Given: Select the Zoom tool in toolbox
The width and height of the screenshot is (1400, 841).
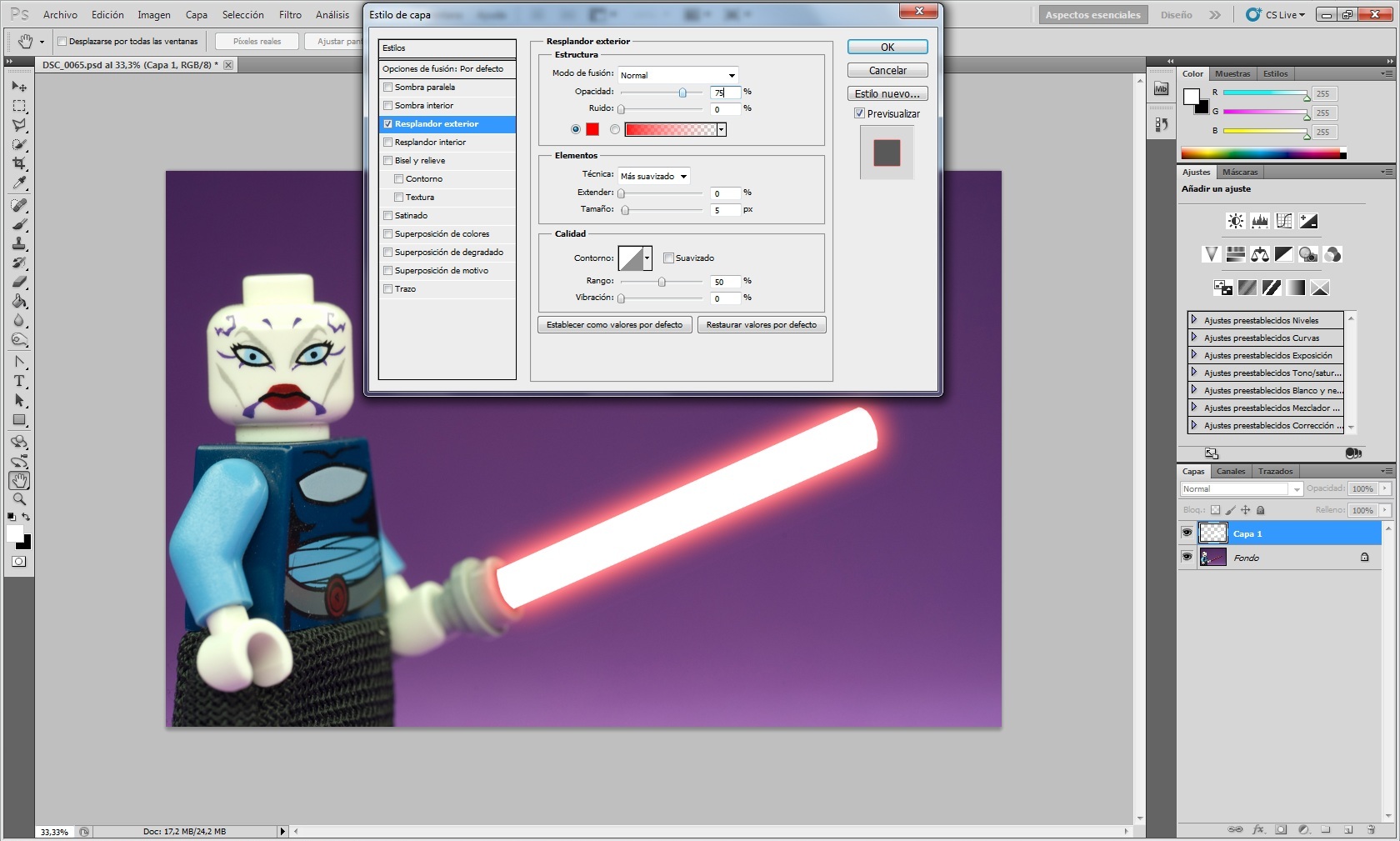Looking at the screenshot, I should click(19, 499).
